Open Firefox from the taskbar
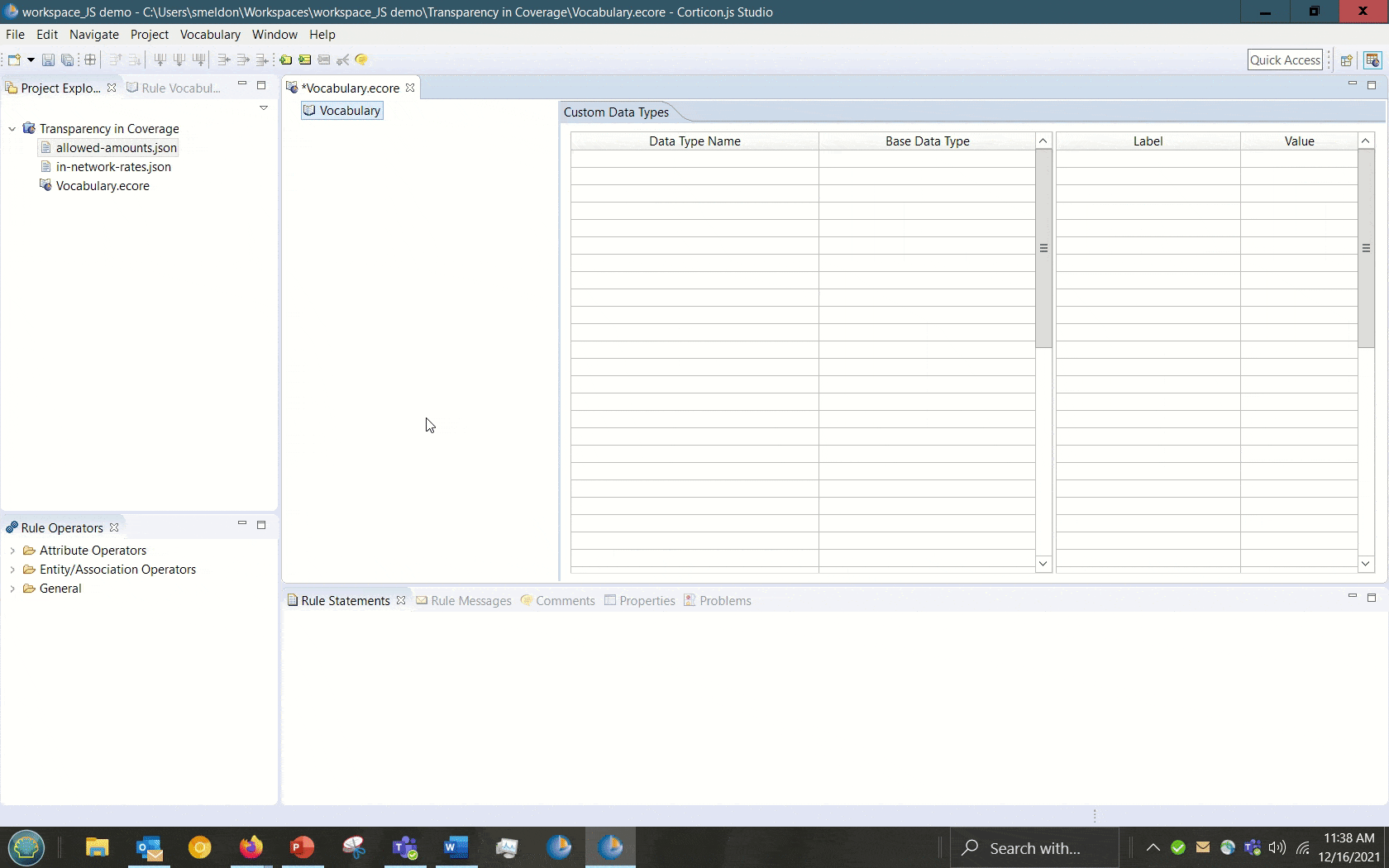 [x=251, y=847]
